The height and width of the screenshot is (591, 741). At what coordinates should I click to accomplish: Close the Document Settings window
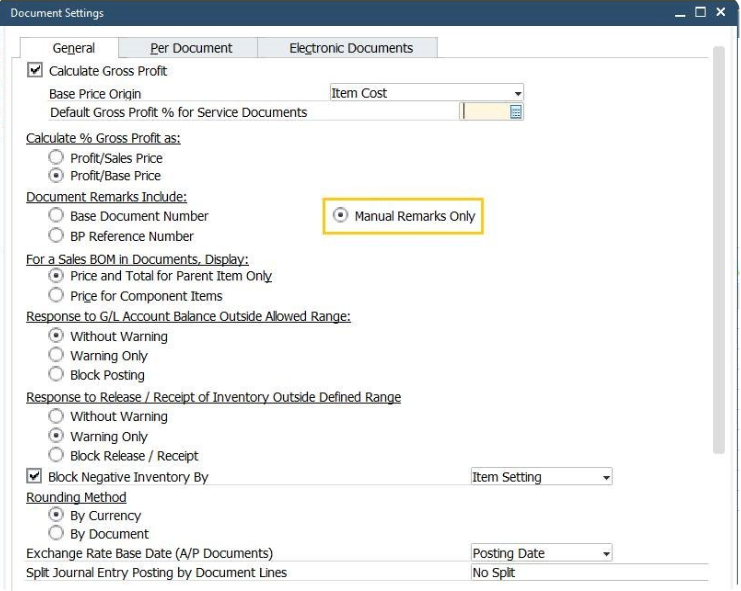[x=721, y=13]
